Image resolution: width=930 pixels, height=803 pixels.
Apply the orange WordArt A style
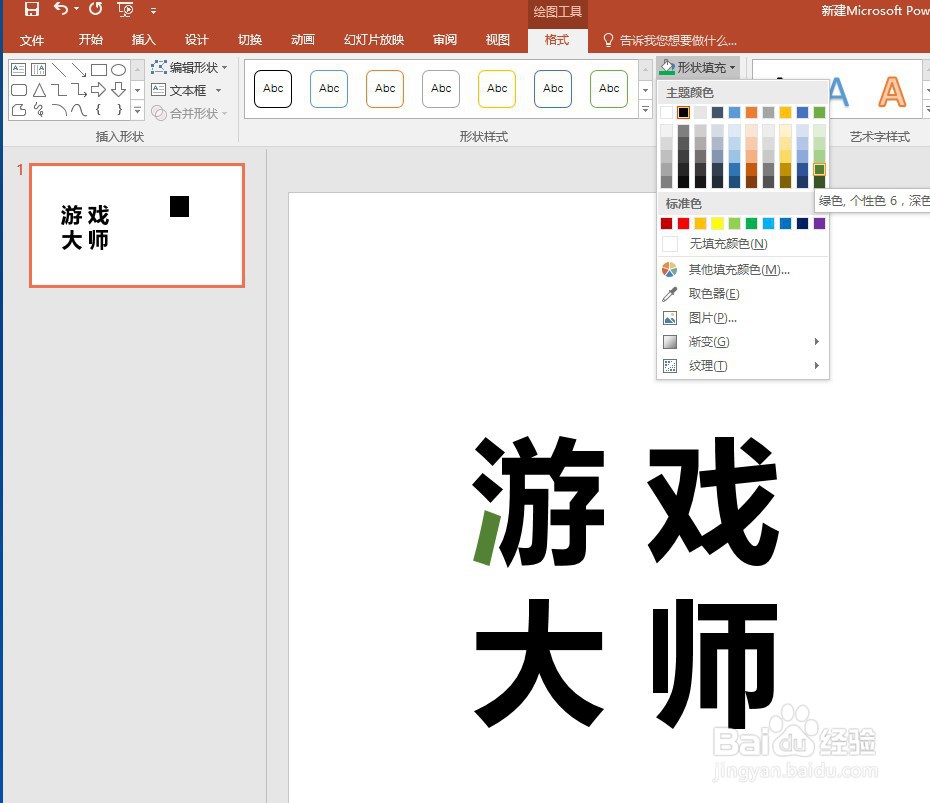click(x=891, y=92)
